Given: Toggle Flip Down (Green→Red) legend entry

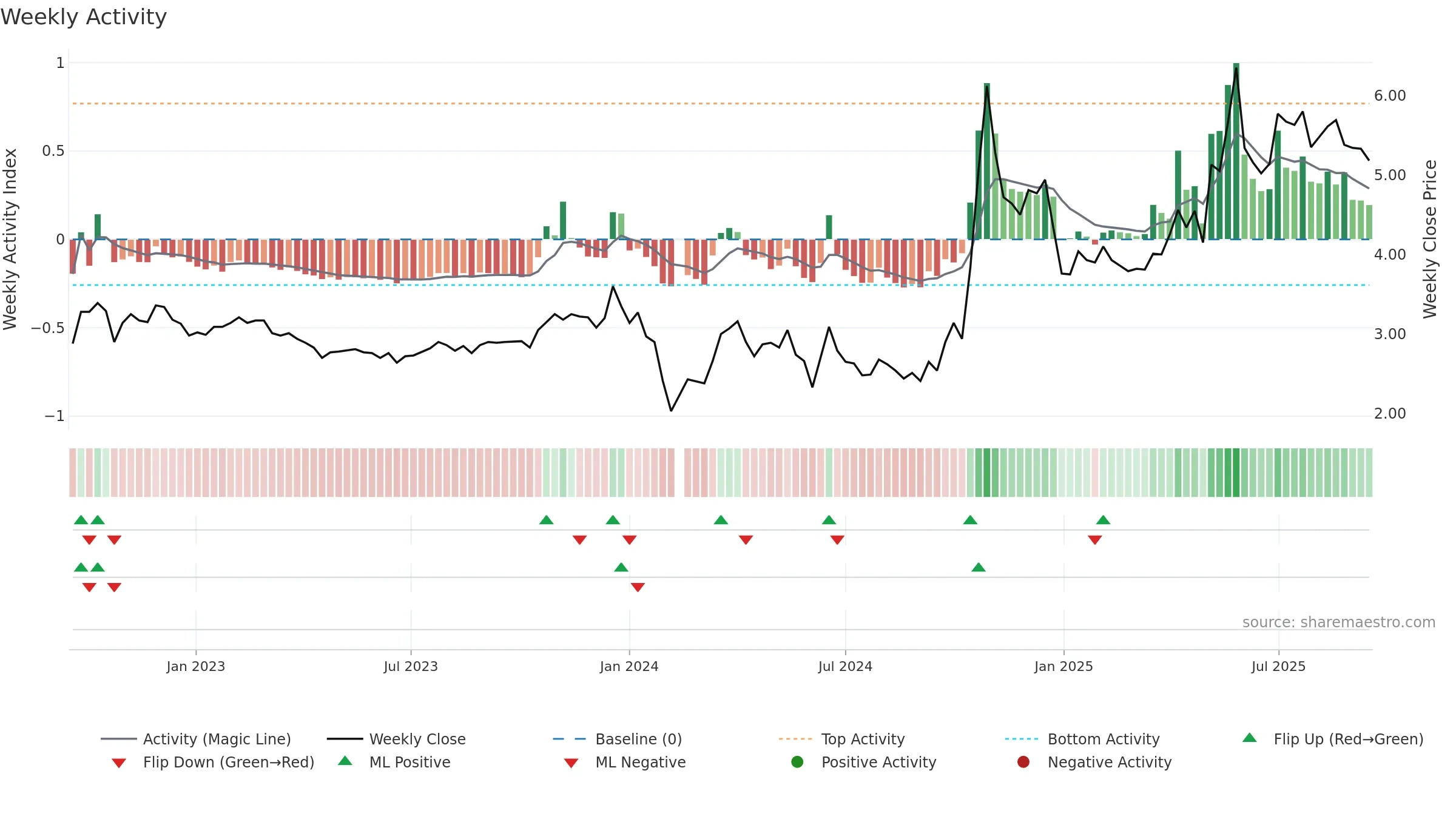Looking at the screenshot, I should point(212,762).
